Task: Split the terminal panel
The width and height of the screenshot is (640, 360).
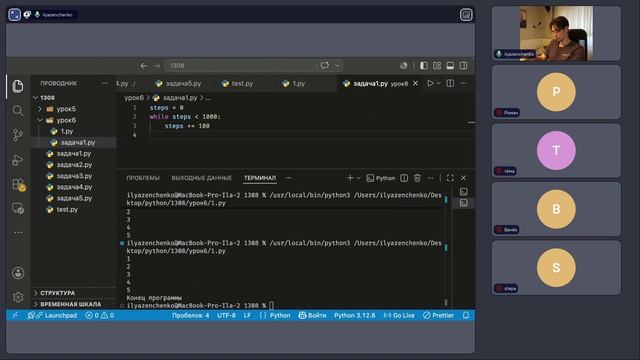Action: (404, 178)
